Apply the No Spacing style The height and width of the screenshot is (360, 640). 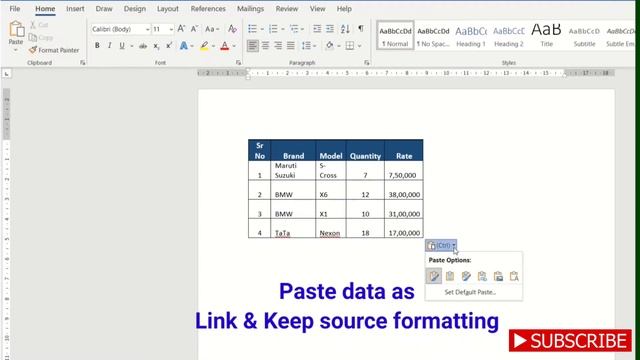433,36
